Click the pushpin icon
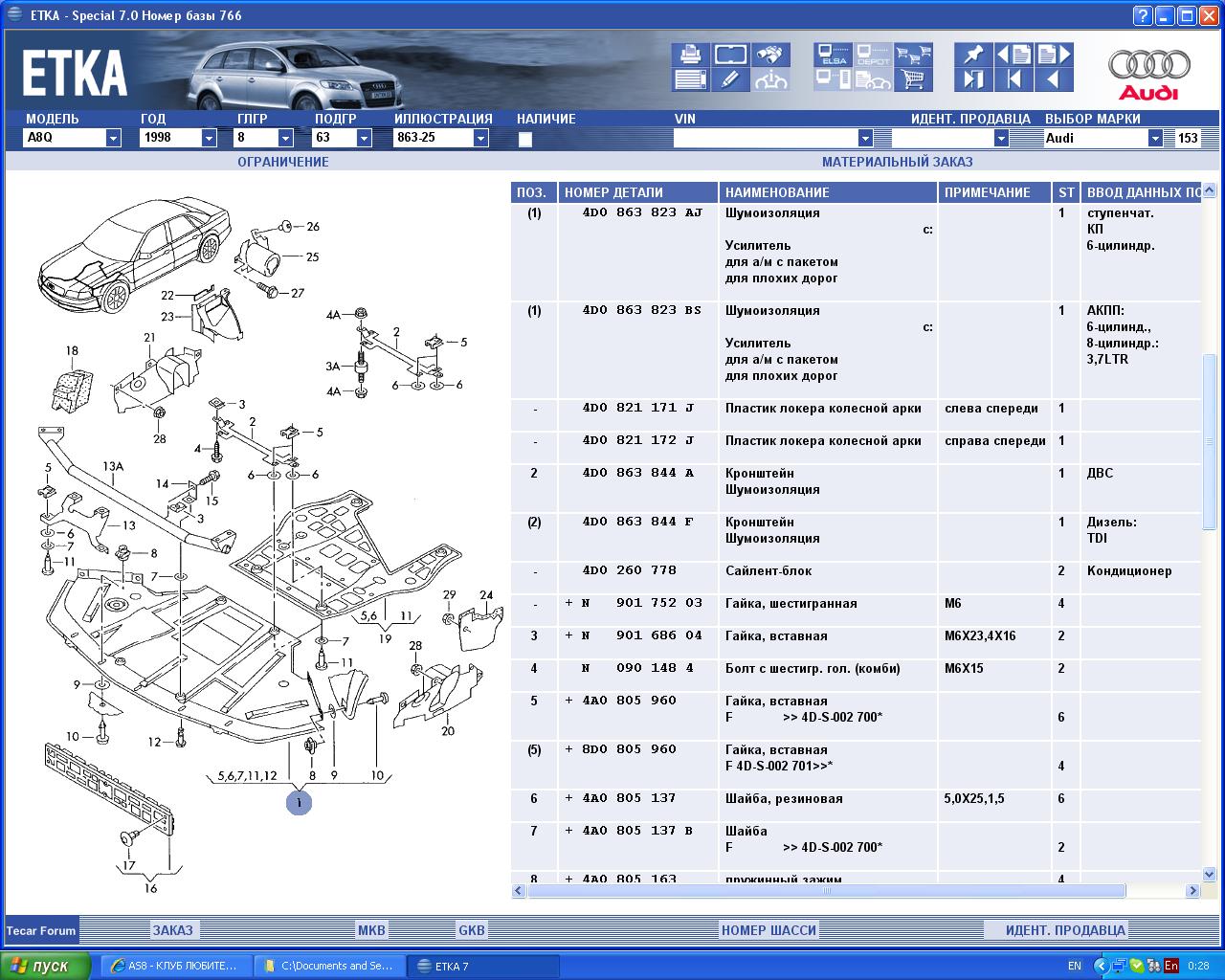The image size is (1225, 980). pos(973,55)
